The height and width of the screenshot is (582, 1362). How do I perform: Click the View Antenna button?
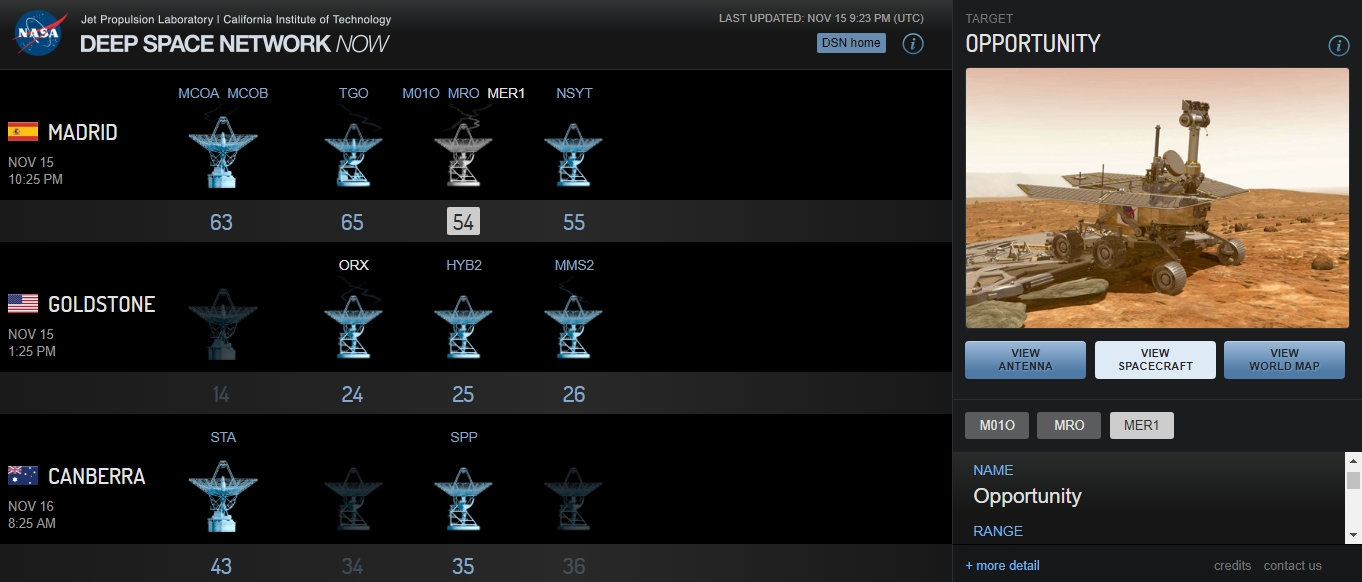coord(1025,360)
